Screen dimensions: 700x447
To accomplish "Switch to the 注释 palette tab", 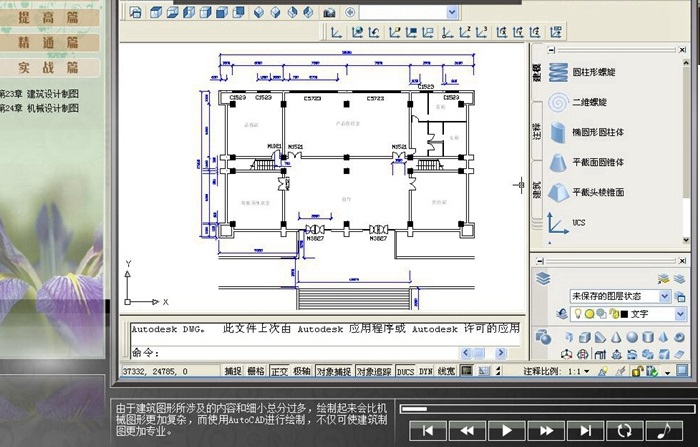I will [537, 132].
